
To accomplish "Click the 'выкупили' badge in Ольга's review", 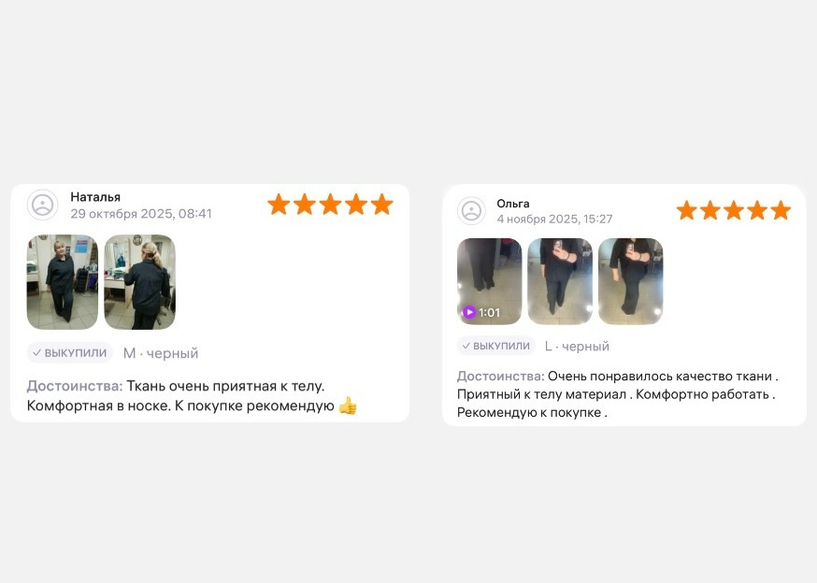I will point(497,345).
